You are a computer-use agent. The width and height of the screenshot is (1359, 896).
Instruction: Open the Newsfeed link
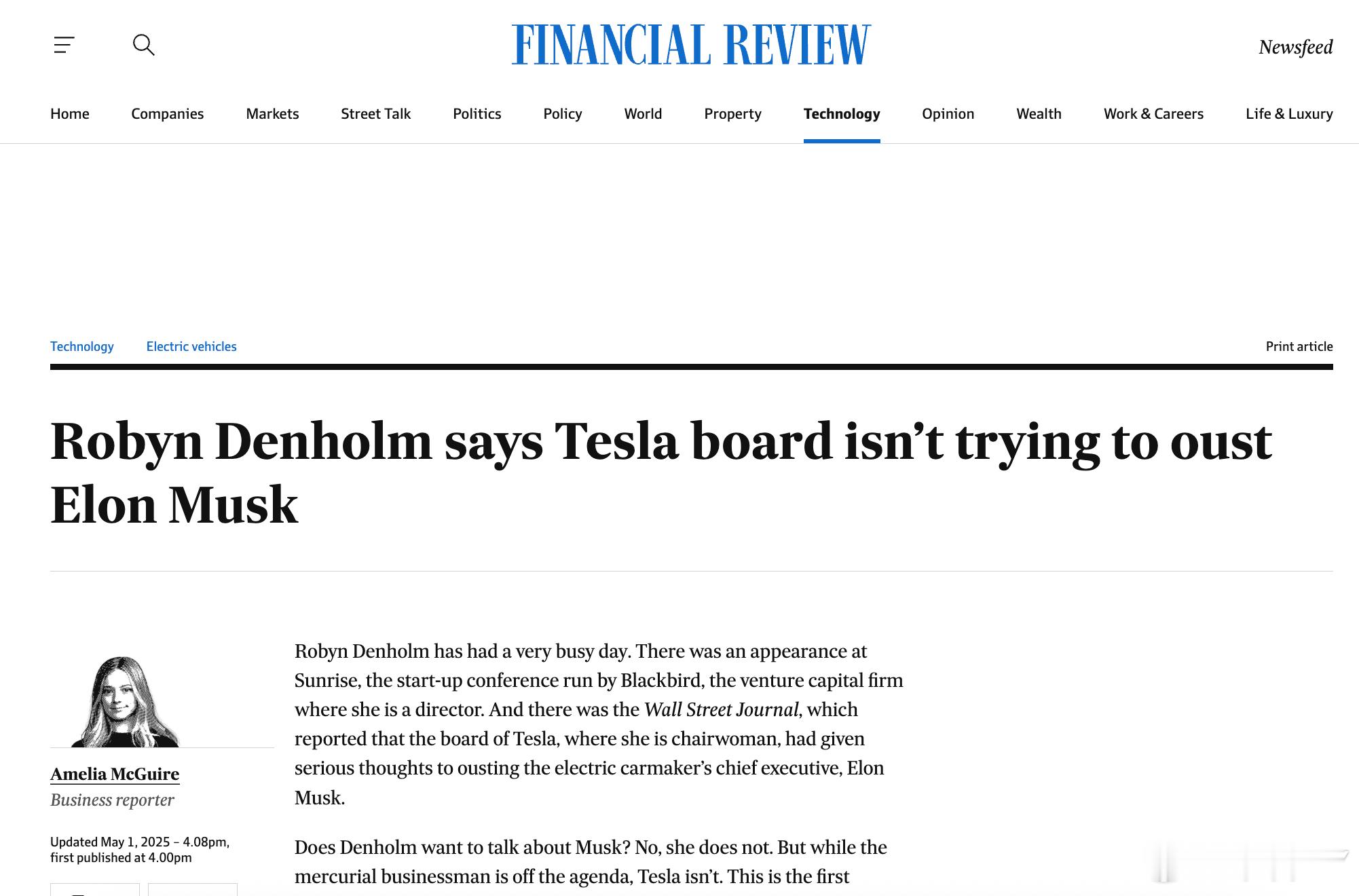coord(1295,47)
